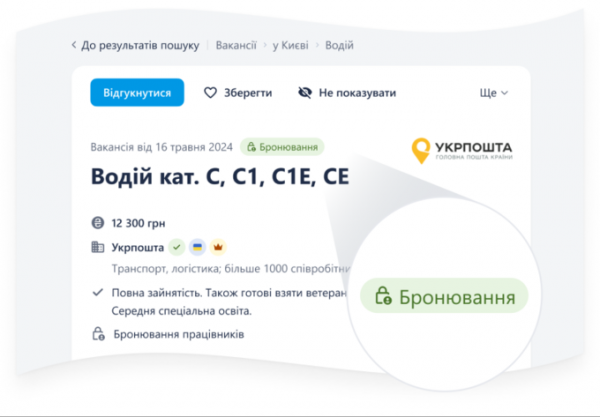Click the Не показувати label

click(357, 93)
